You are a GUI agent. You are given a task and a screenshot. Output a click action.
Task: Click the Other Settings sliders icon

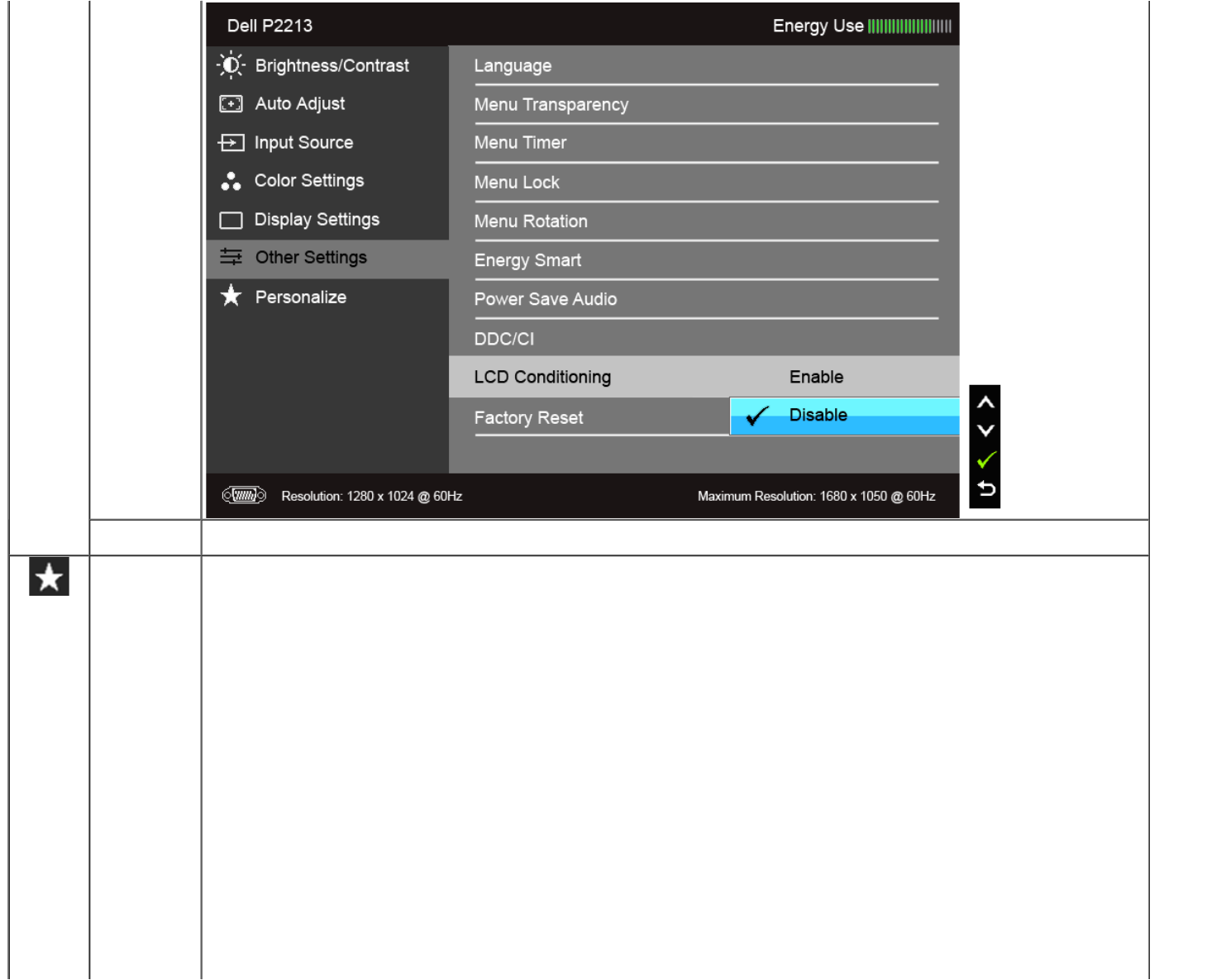tap(231, 258)
